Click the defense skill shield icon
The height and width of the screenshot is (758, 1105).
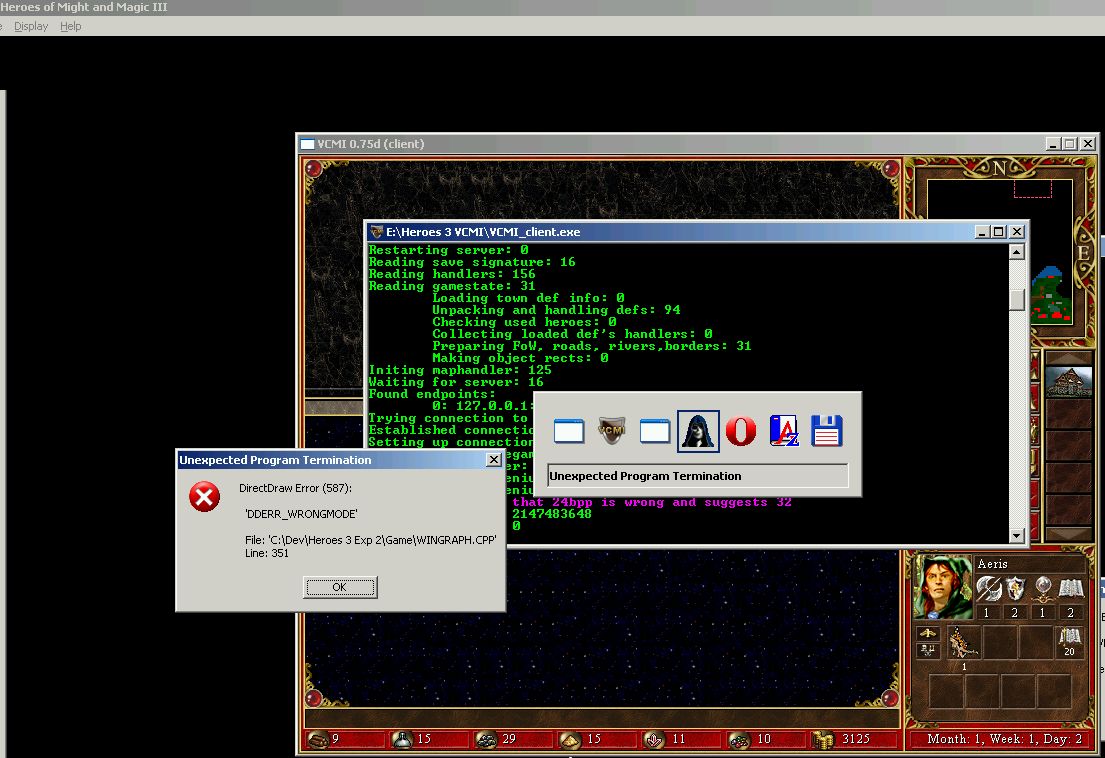coord(1016,590)
